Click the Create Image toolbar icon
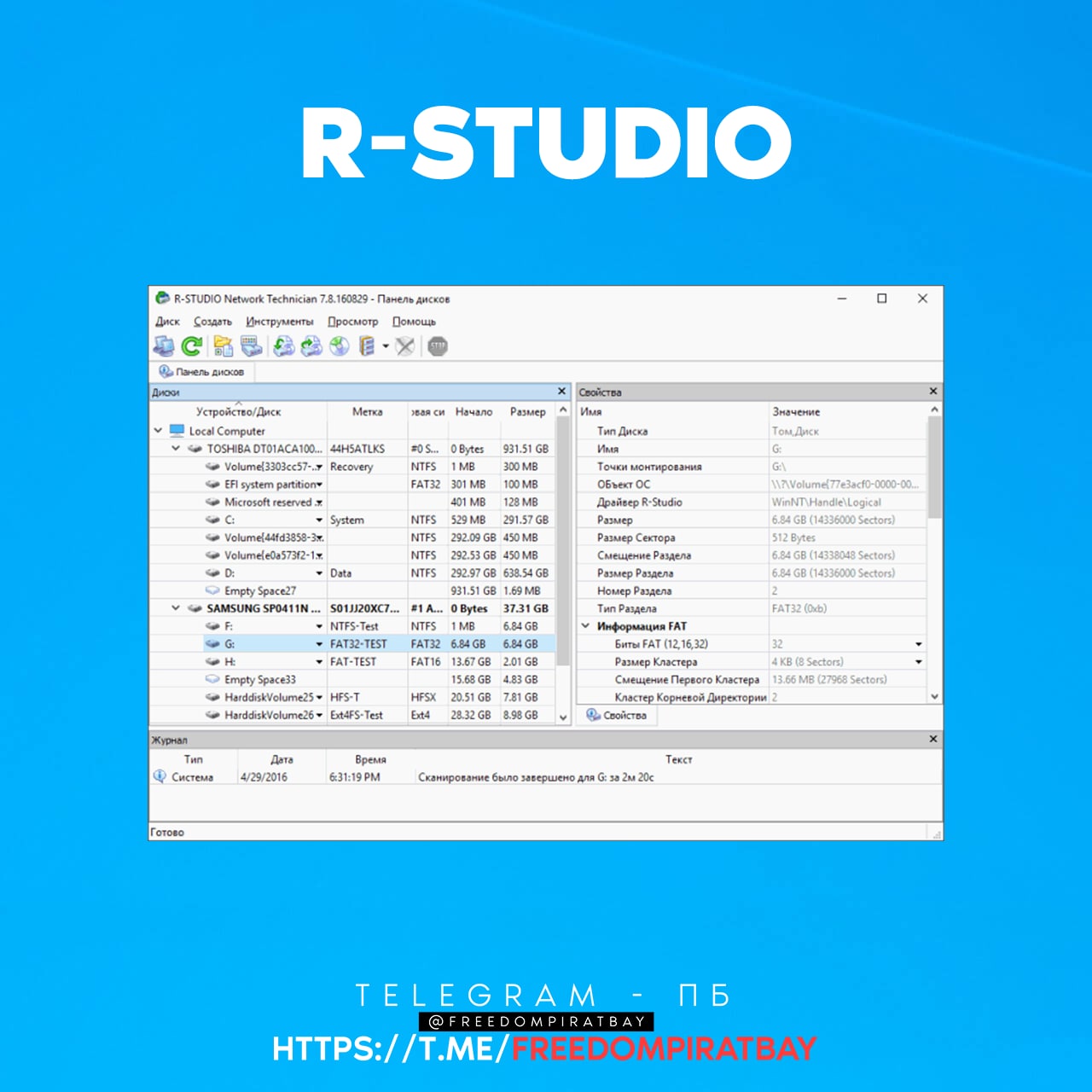Viewport: 1092px width, 1092px height. point(311,346)
